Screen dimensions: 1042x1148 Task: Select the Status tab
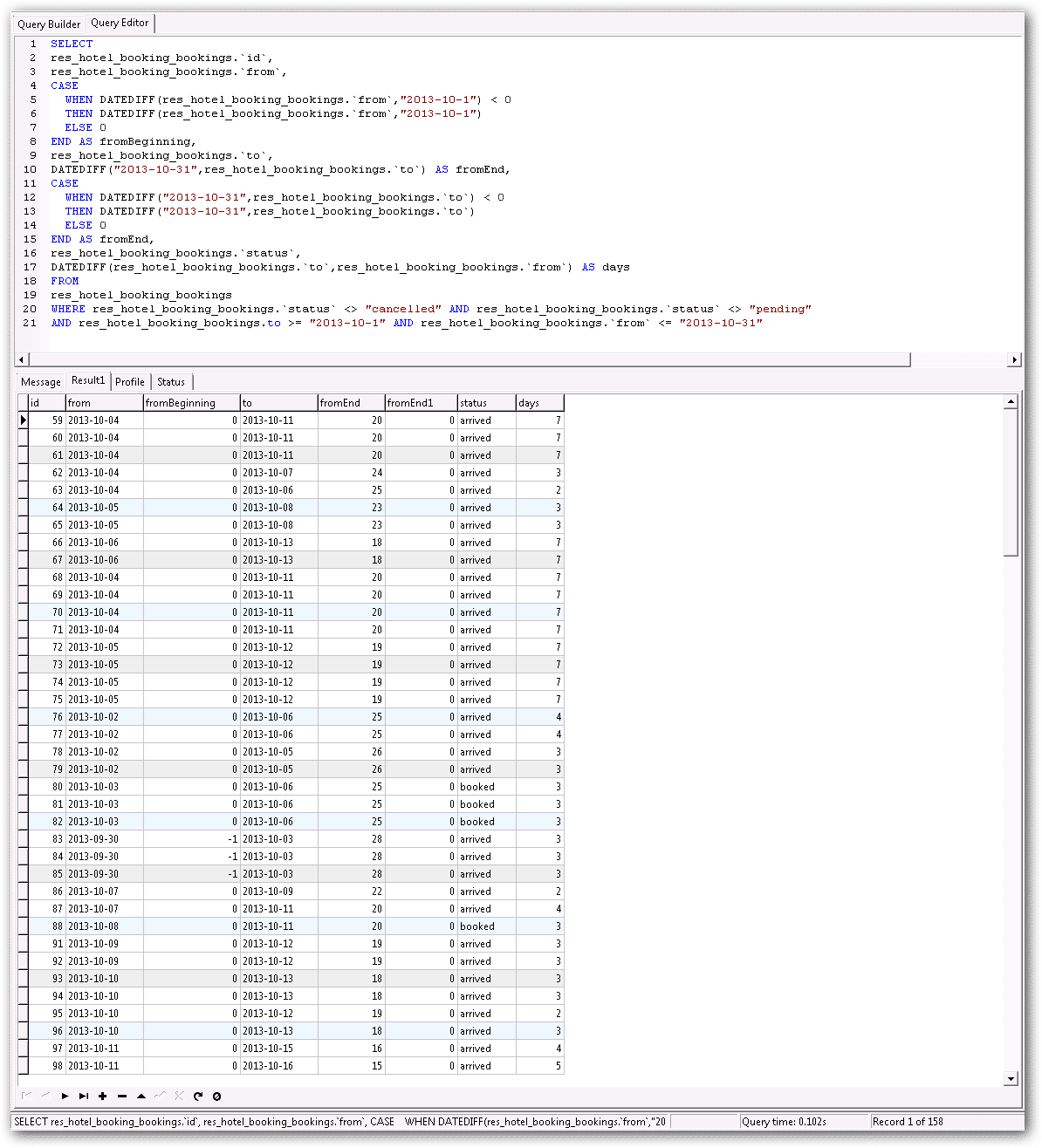(171, 382)
